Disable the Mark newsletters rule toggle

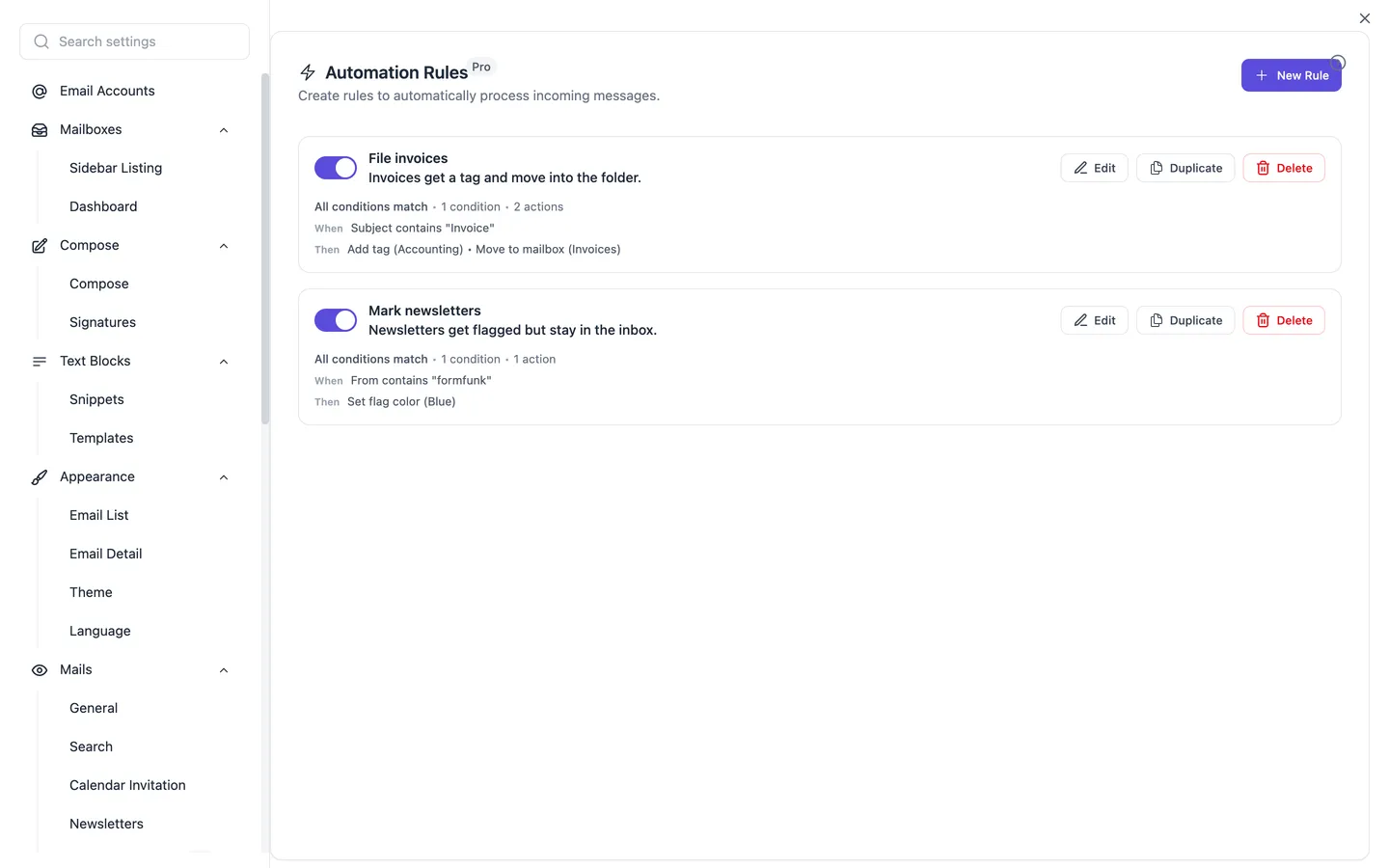[336, 320]
